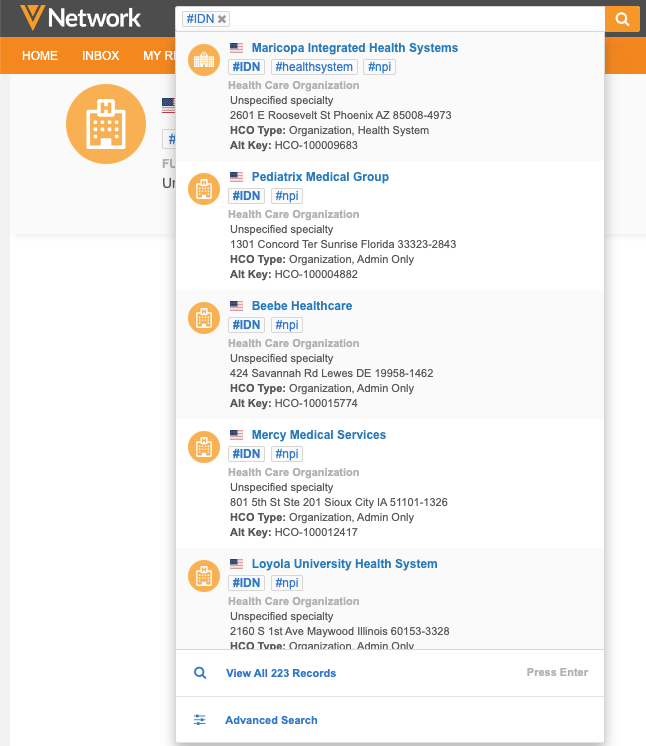Click the Mercy Medical Services building icon
The width and height of the screenshot is (646, 746).
point(204,447)
